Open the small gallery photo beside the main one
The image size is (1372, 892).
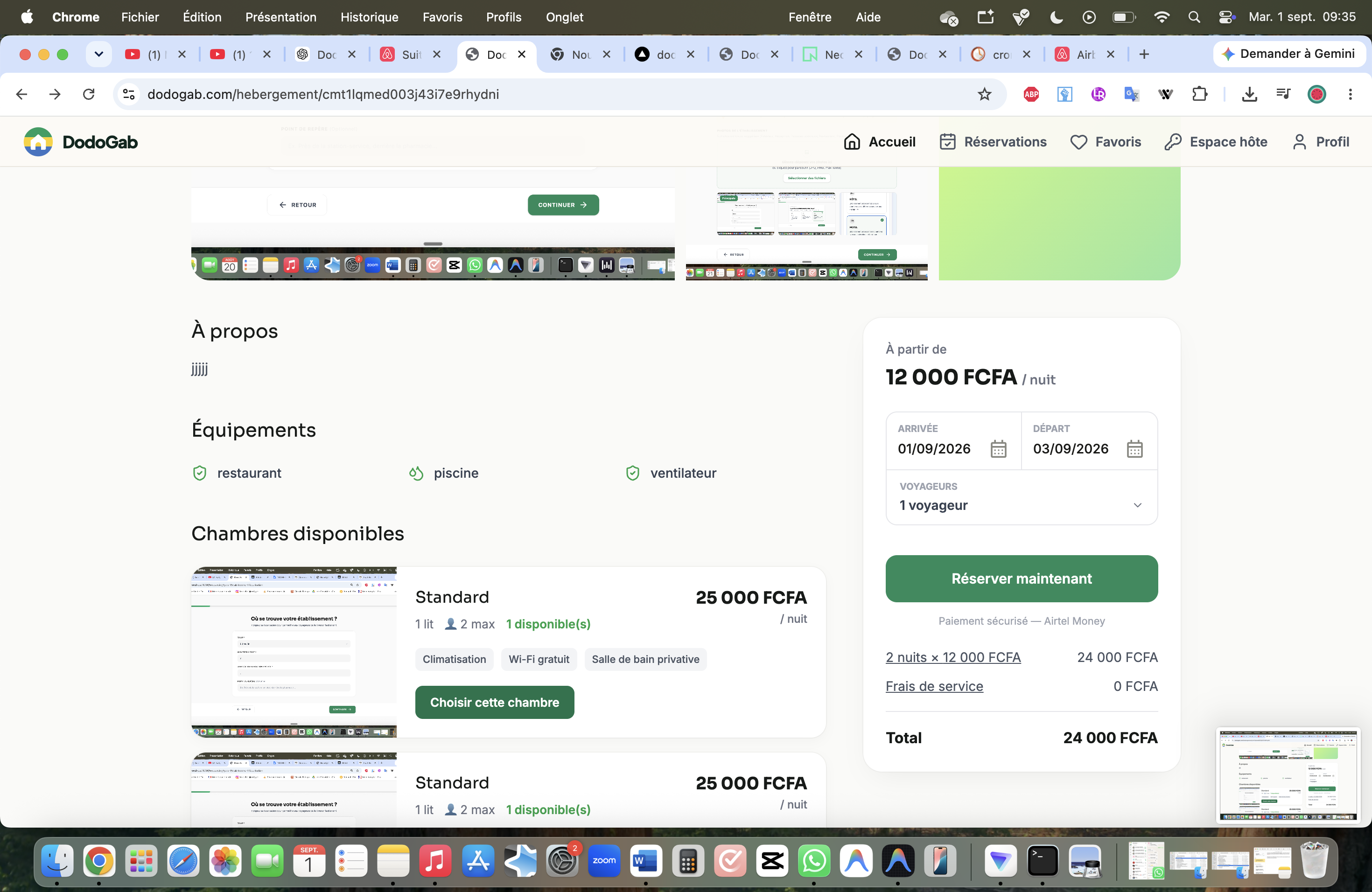806,223
